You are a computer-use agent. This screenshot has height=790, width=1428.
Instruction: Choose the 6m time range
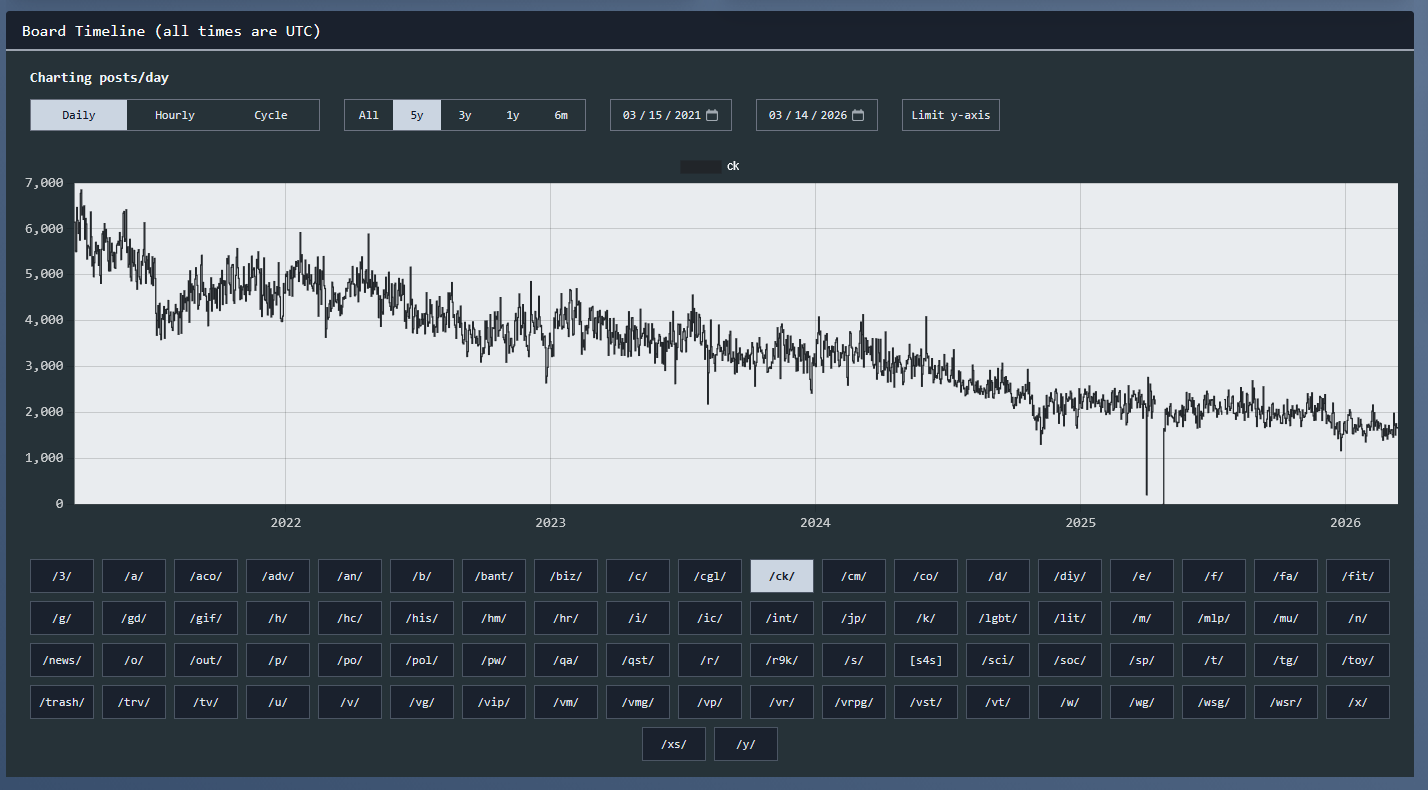(x=561, y=115)
